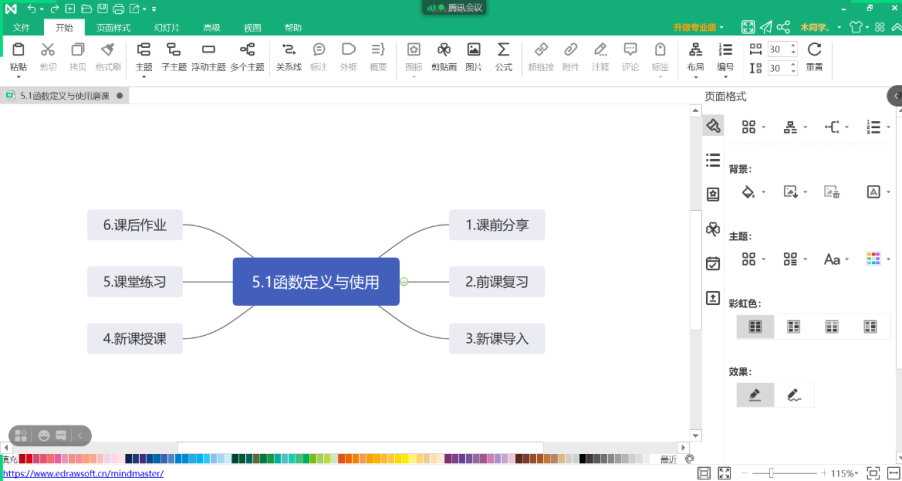This screenshot has height=481, width=902.
Task: Select first rainbow color mode
Action: tap(755, 327)
